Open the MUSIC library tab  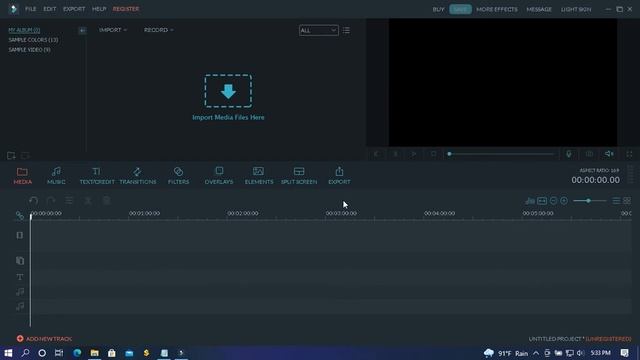pos(56,176)
